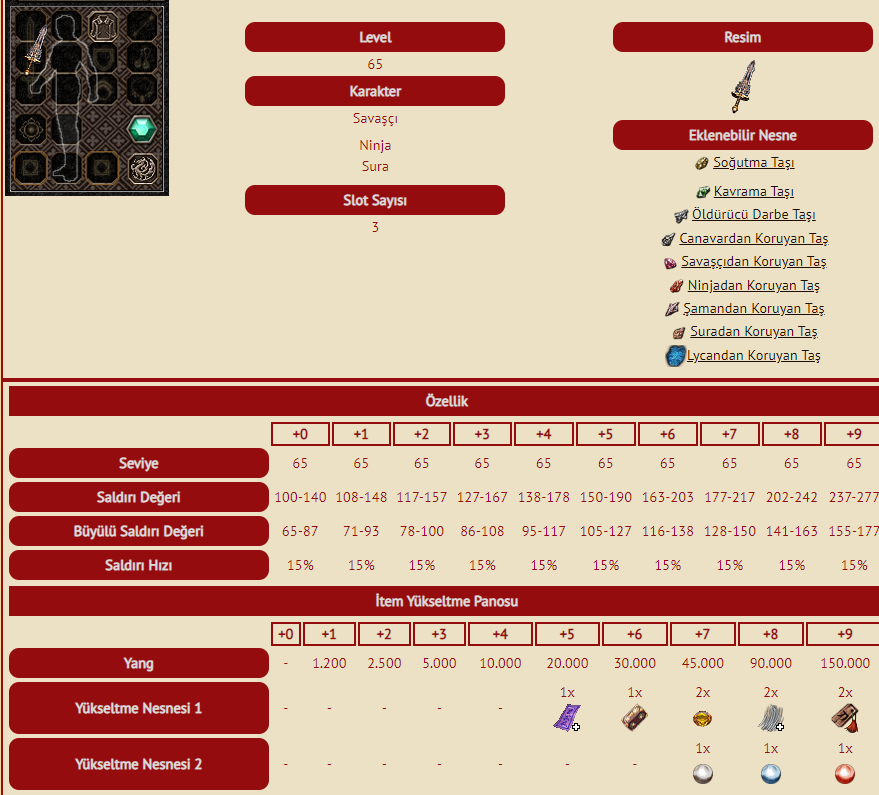
Task: Click the Canavardan Koruyan Taş icon
Action: [x=668, y=239]
